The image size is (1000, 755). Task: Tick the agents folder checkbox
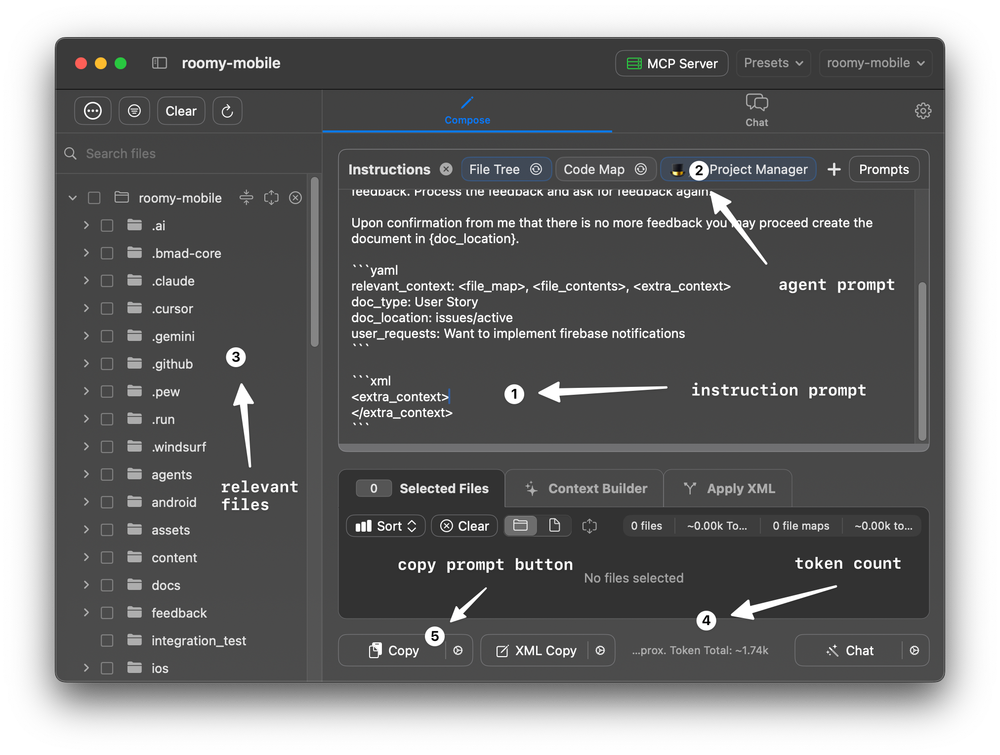coord(107,474)
